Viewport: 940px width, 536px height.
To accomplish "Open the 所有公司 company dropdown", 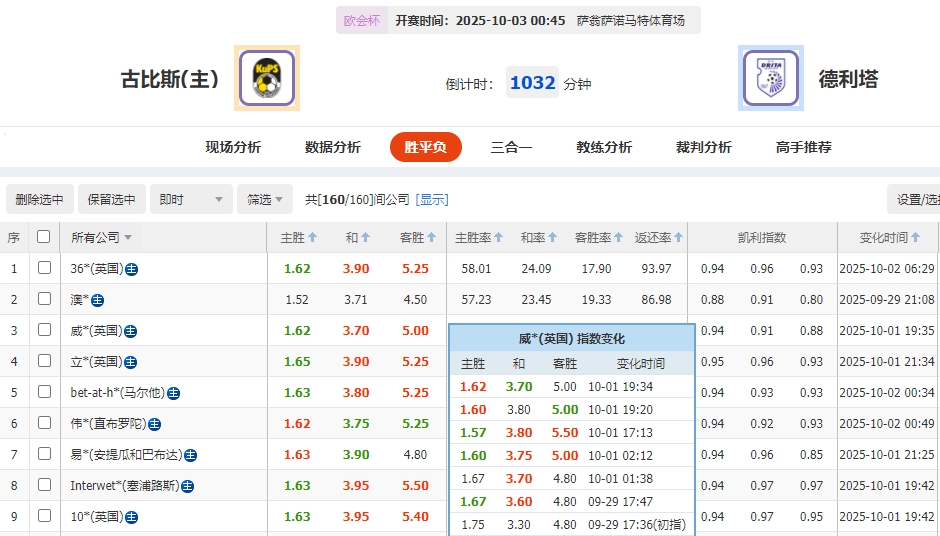I will pos(101,238).
